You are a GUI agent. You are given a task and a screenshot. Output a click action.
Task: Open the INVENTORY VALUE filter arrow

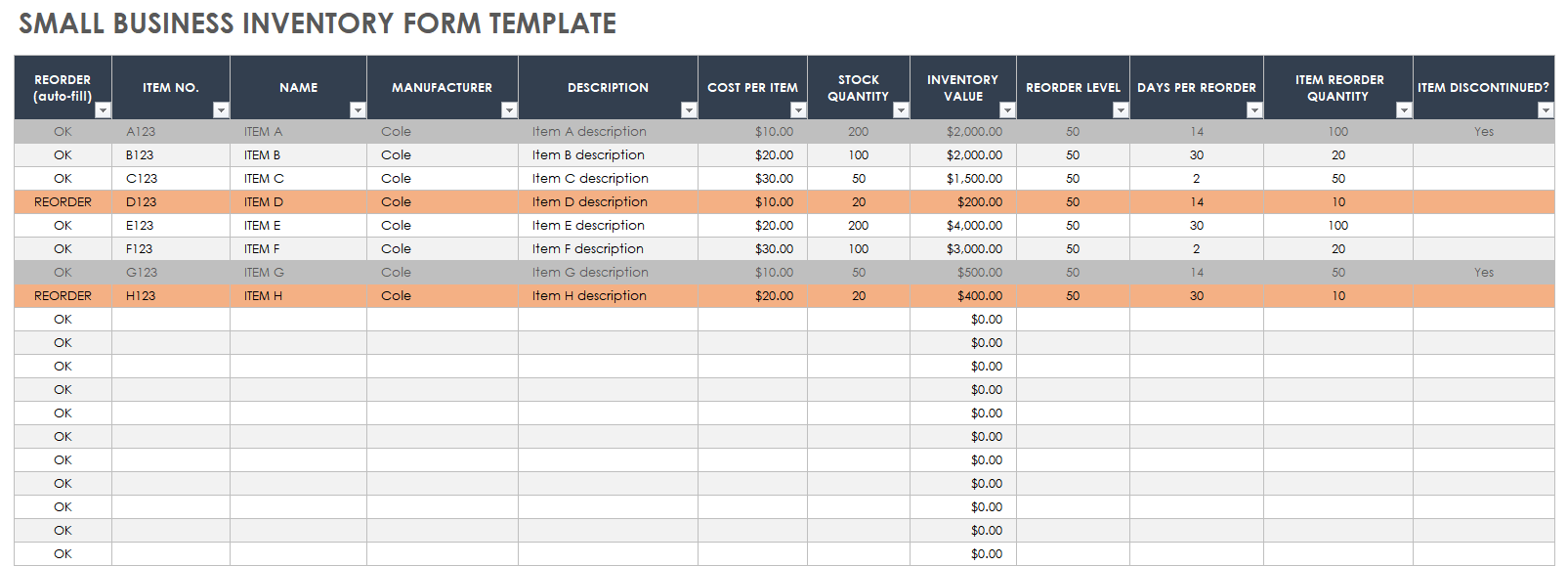[1007, 110]
